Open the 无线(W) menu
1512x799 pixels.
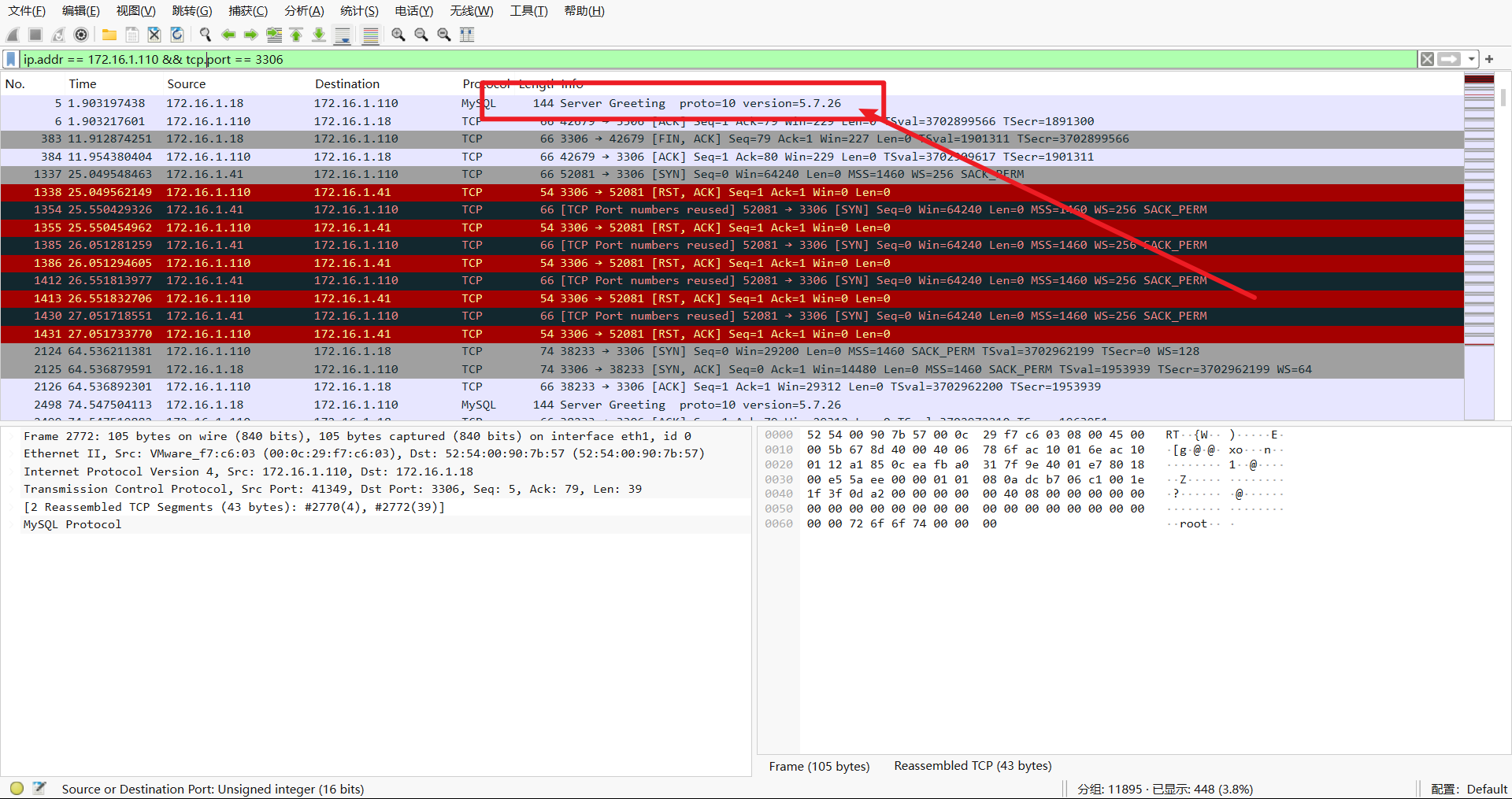[472, 11]
